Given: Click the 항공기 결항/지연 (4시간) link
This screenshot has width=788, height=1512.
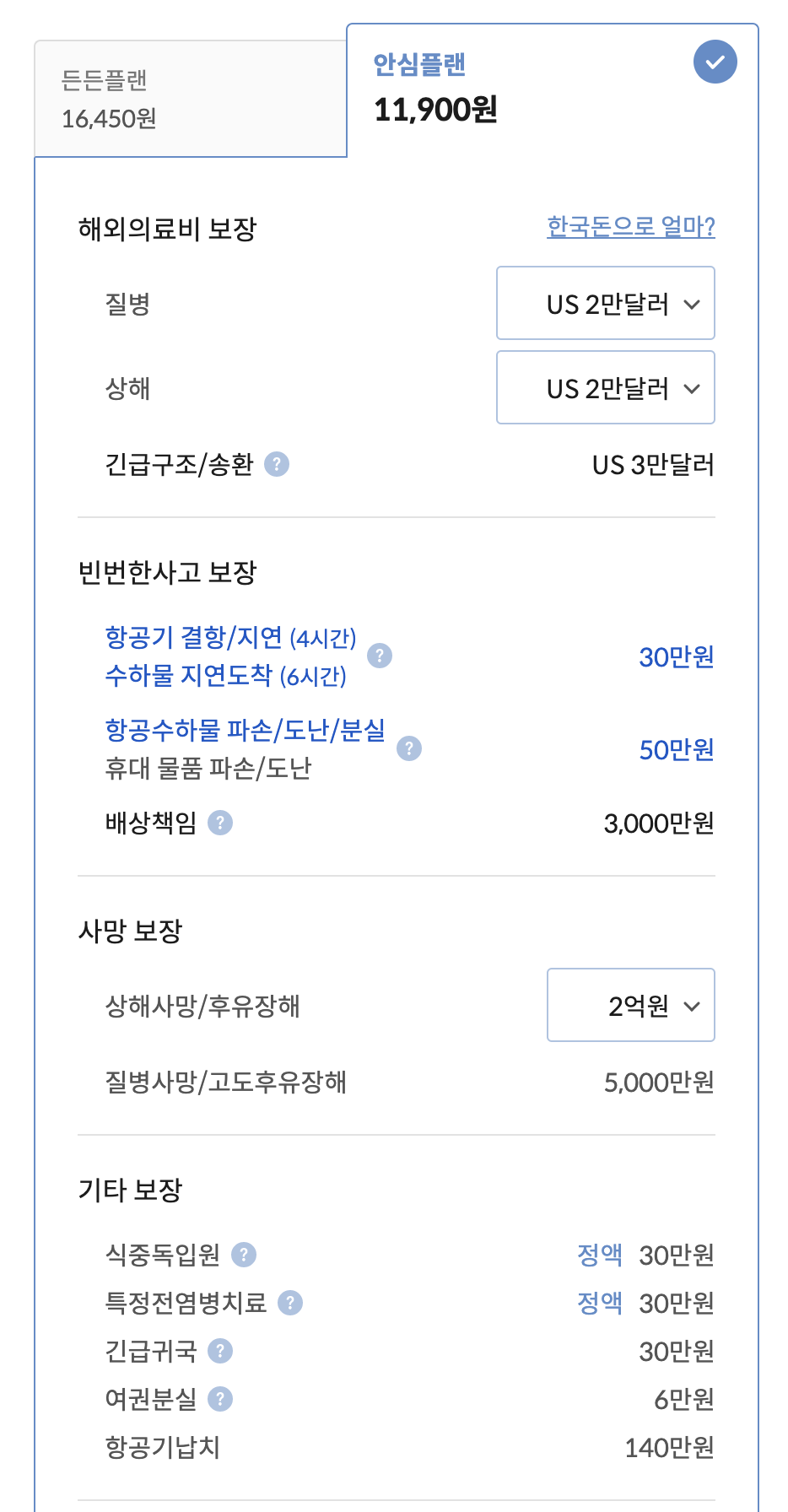Looking at the screenshot, I should 230,637.
